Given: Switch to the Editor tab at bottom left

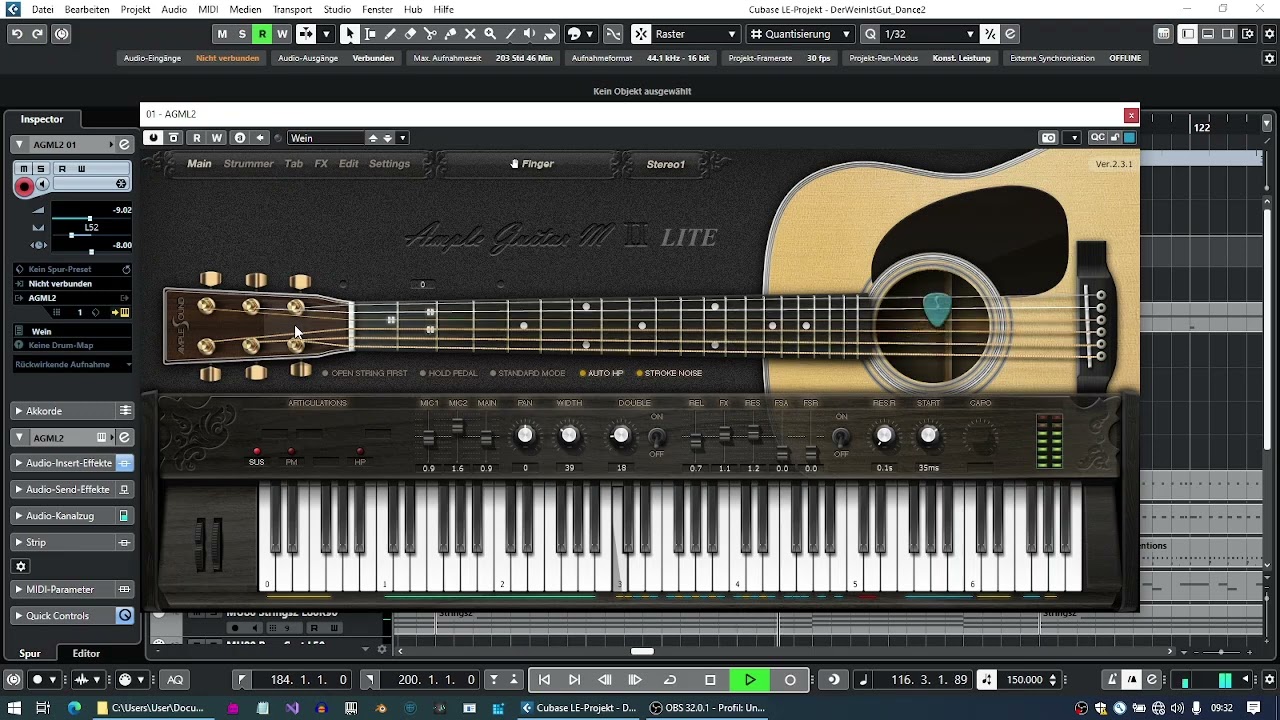Looking at the screenshot, I should pos(86,654).
